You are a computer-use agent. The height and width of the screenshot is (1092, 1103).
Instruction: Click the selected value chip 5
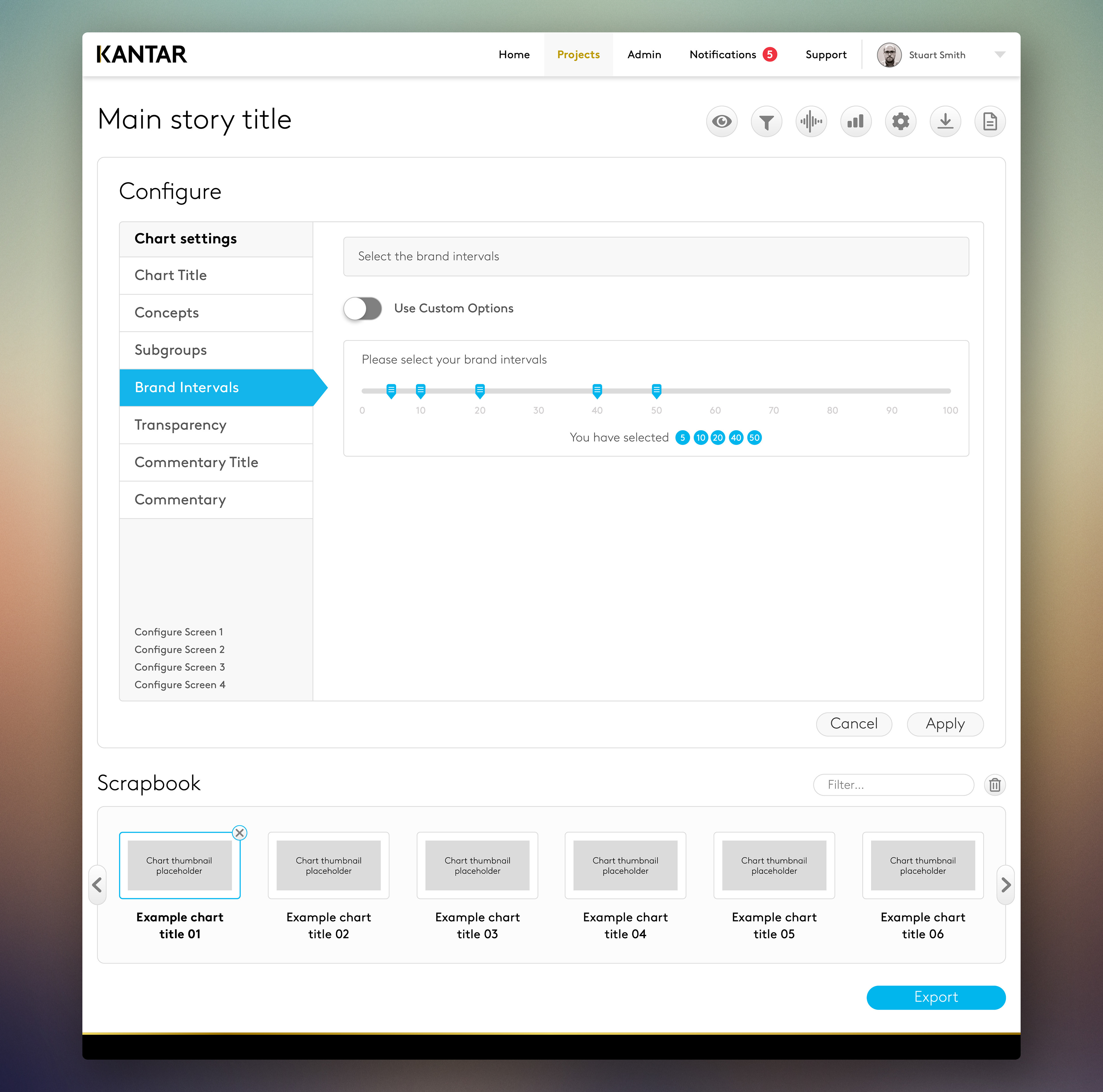click(x=682, y=438)
